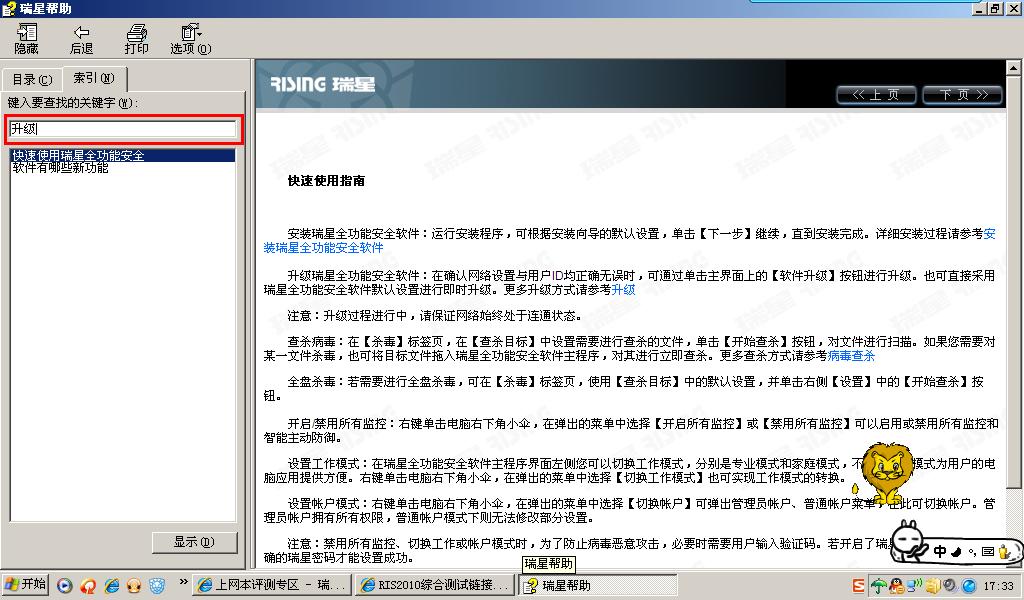Viewport: 1024px width, 600px height.
Task: Open the 开始 Start menu
Action: pyautogui.click(x=26, y=584)
